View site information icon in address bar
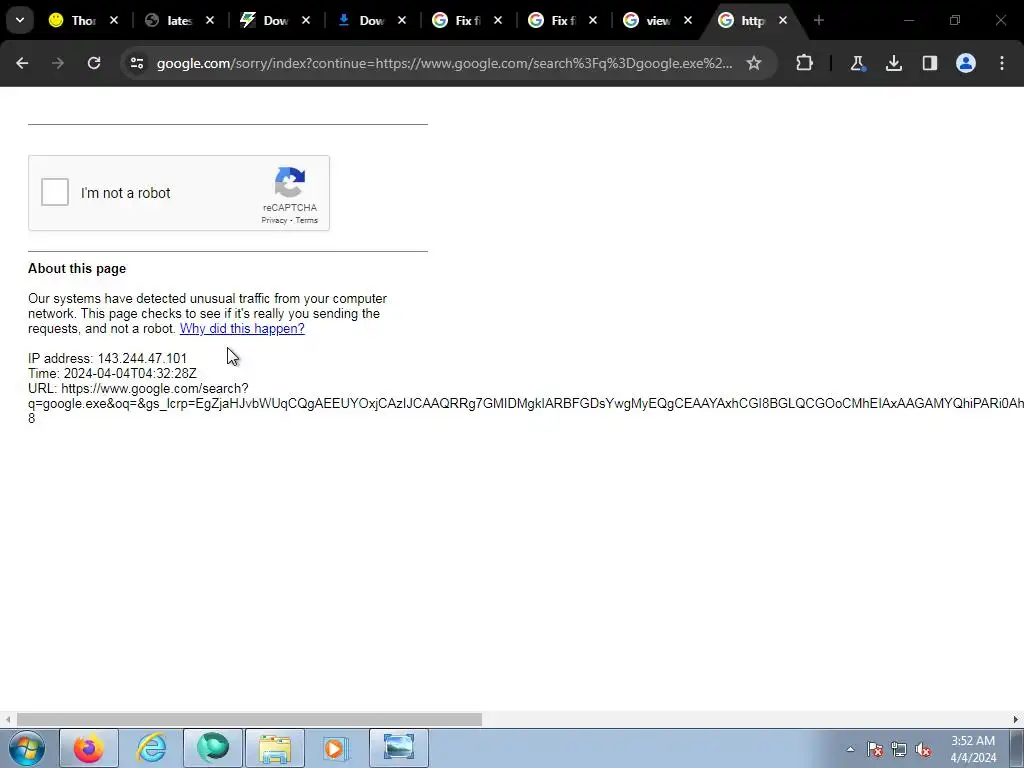Screen dimensions: 1024x768 (136, 63)
